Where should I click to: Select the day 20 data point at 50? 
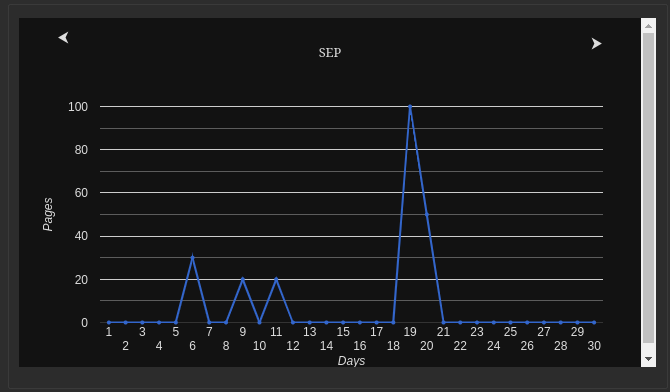(x=426, y=214)
